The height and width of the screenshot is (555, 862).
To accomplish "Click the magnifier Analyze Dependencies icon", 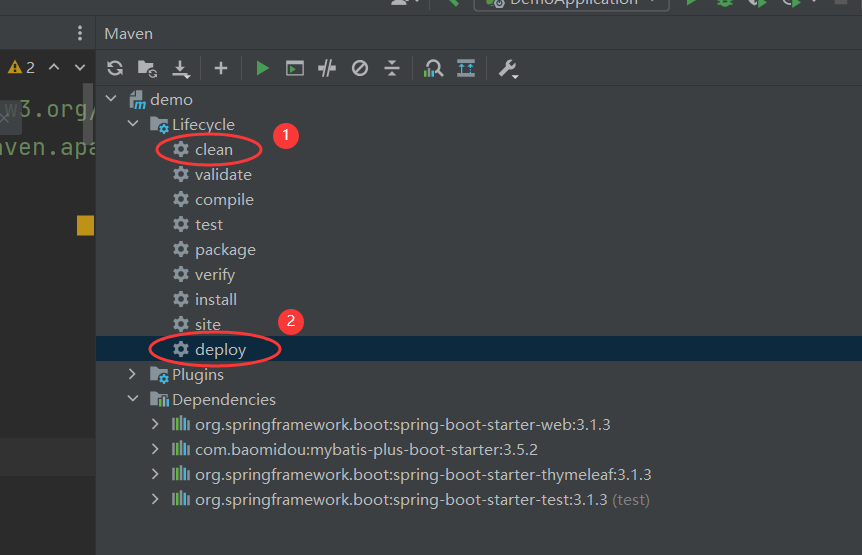I will pyautogui.click(x=433, y=68).
